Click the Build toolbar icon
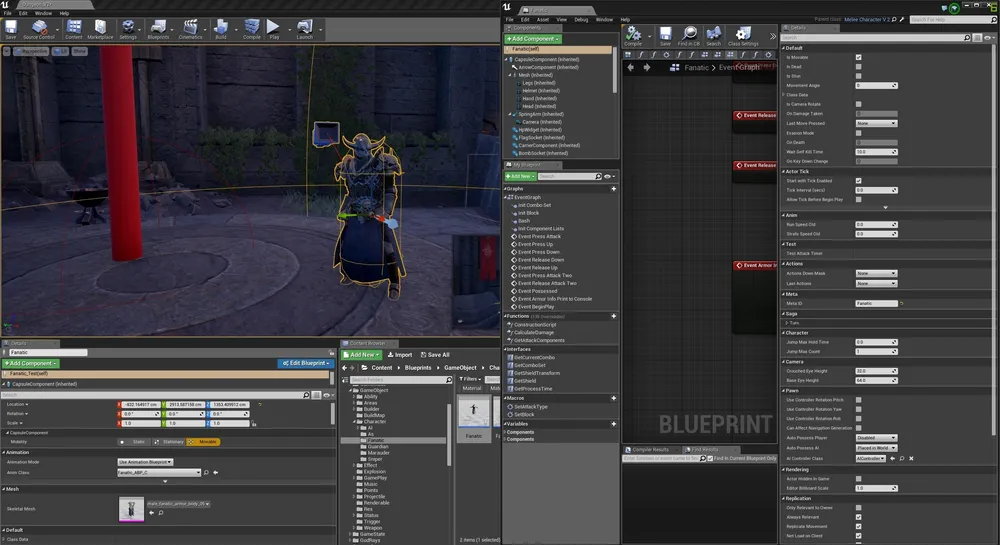The image size is (1000, 545). click(221, 28)
